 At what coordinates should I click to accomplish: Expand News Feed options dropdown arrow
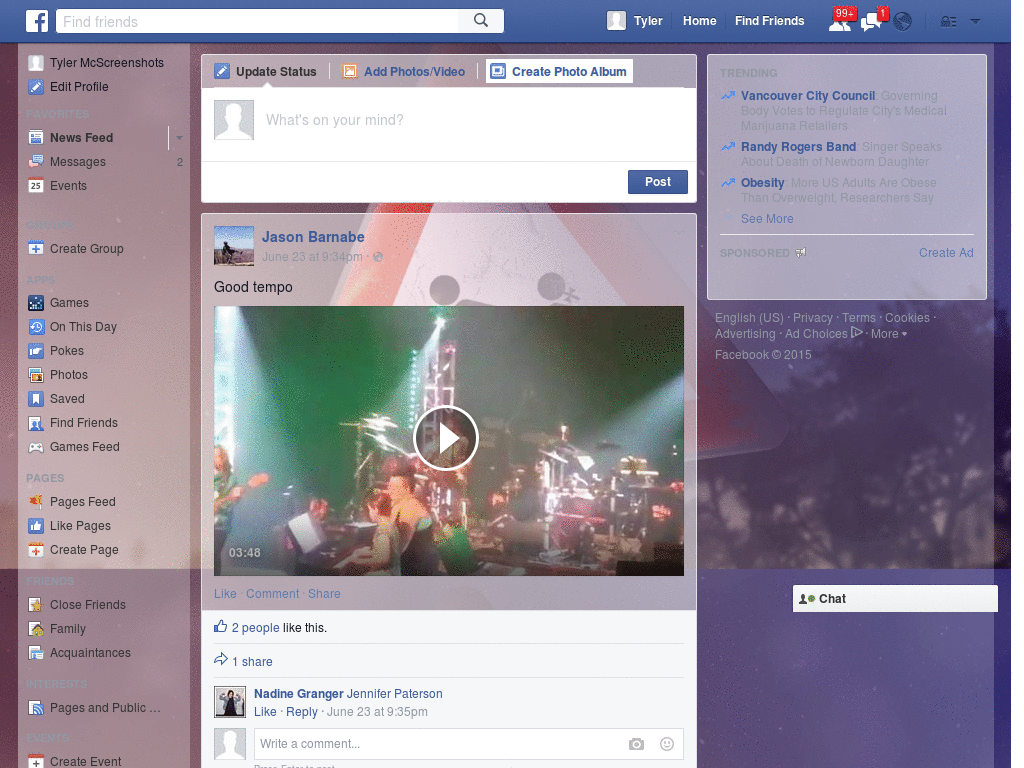click(179, 138)
